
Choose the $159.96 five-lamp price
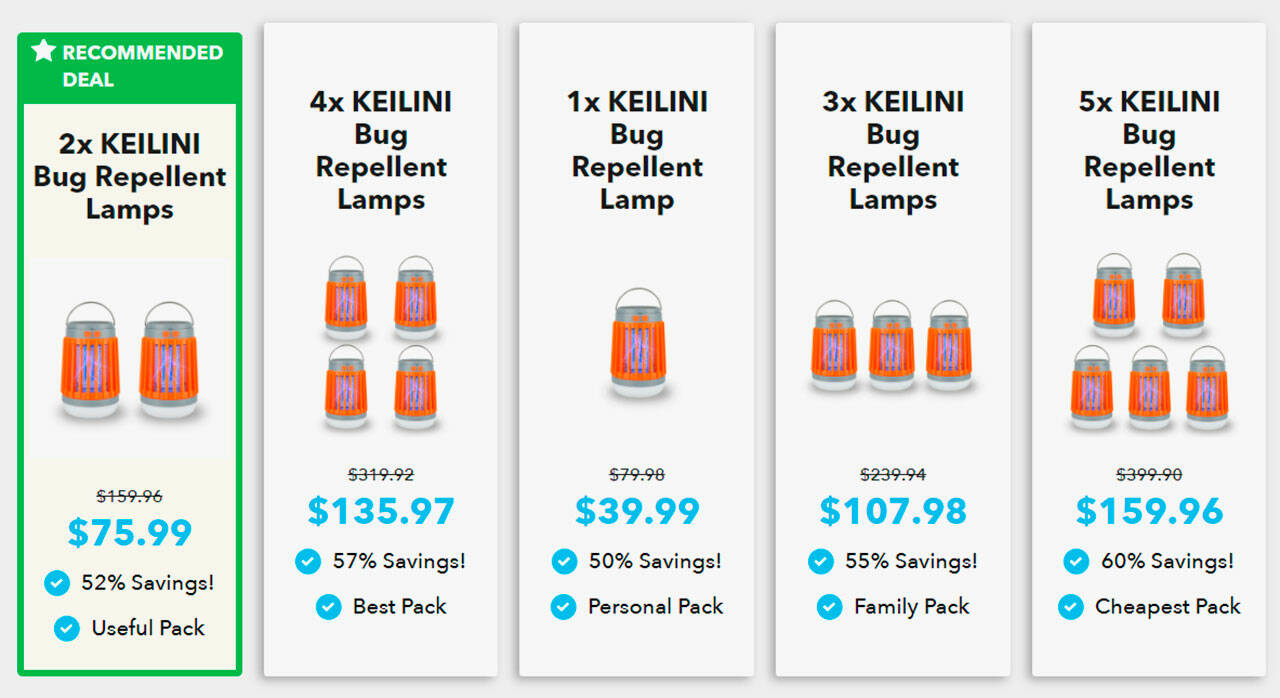[x=1149, y=511]
